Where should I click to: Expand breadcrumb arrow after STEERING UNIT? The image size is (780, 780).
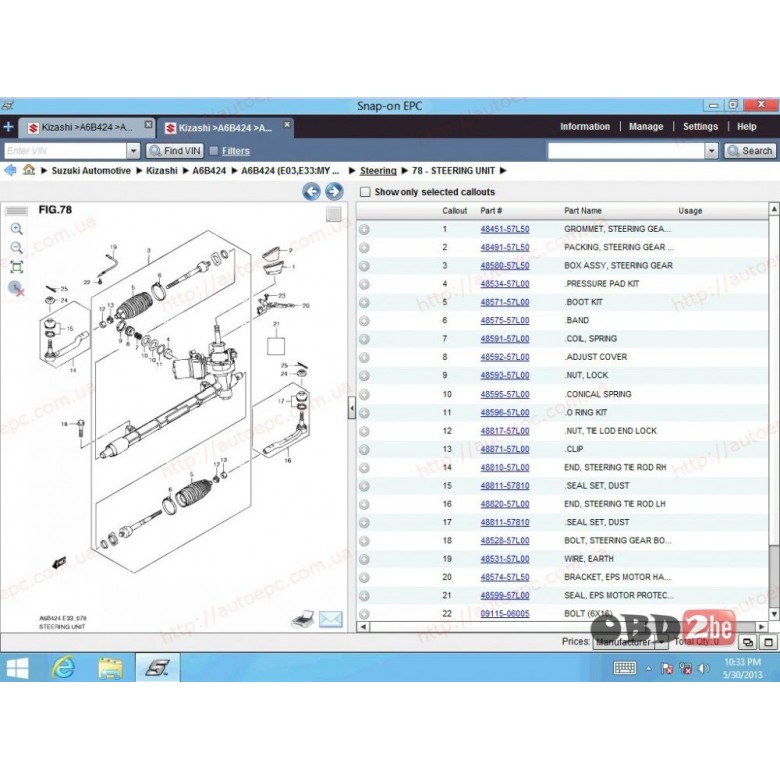503,171
